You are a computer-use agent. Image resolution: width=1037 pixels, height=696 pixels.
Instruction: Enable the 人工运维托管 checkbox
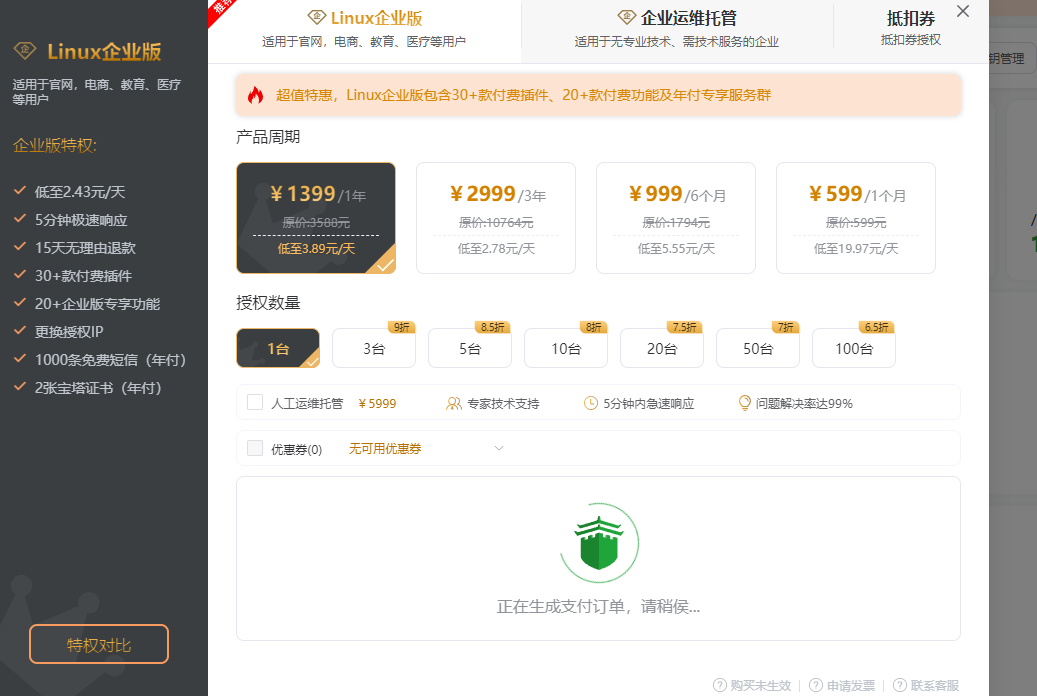(255, 403)
